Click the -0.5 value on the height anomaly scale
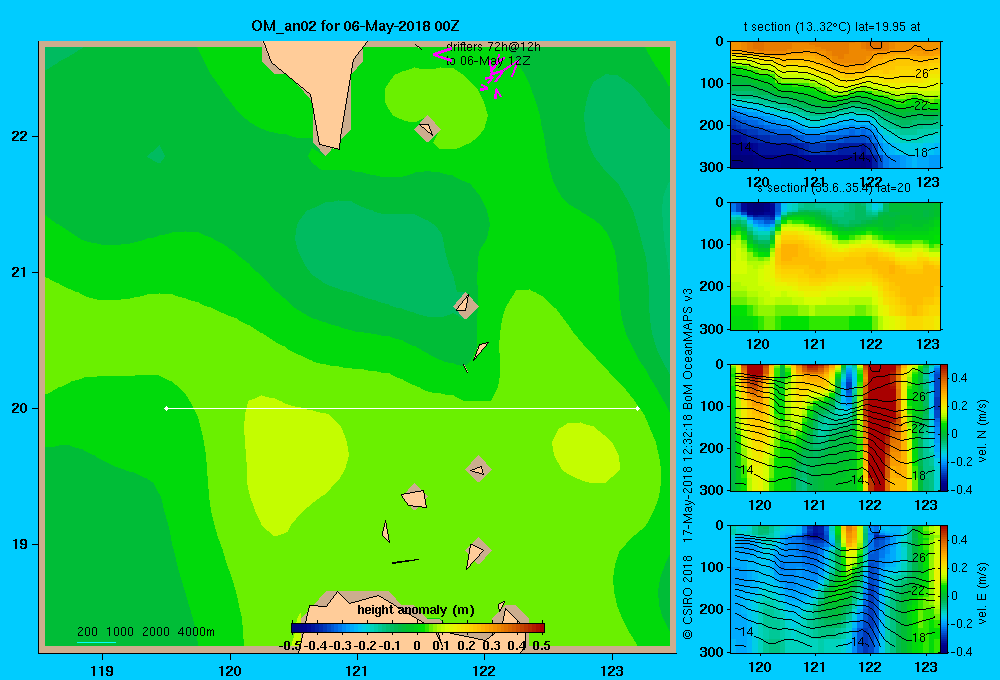The width and height of the screenshot is (1000, 680). pyautogui.click(x=291, y=646)
